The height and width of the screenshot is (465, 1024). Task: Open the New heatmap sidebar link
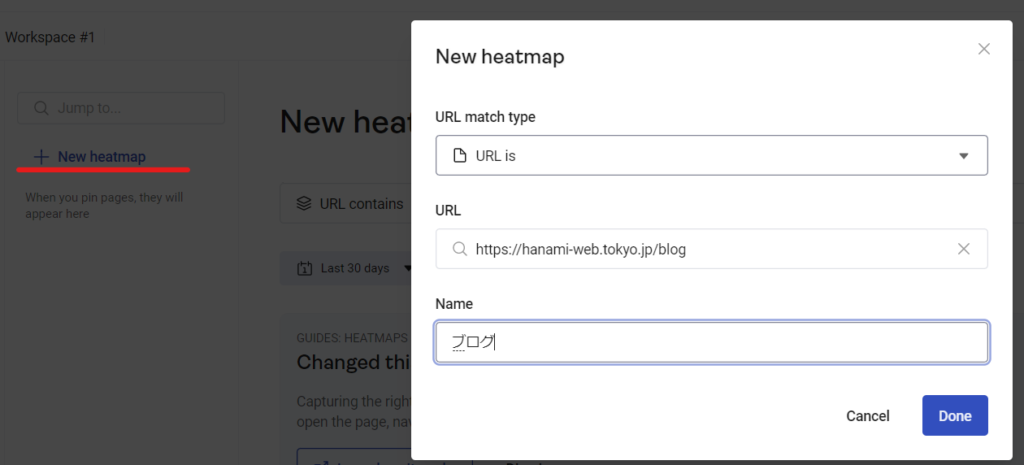coord(101,157)
